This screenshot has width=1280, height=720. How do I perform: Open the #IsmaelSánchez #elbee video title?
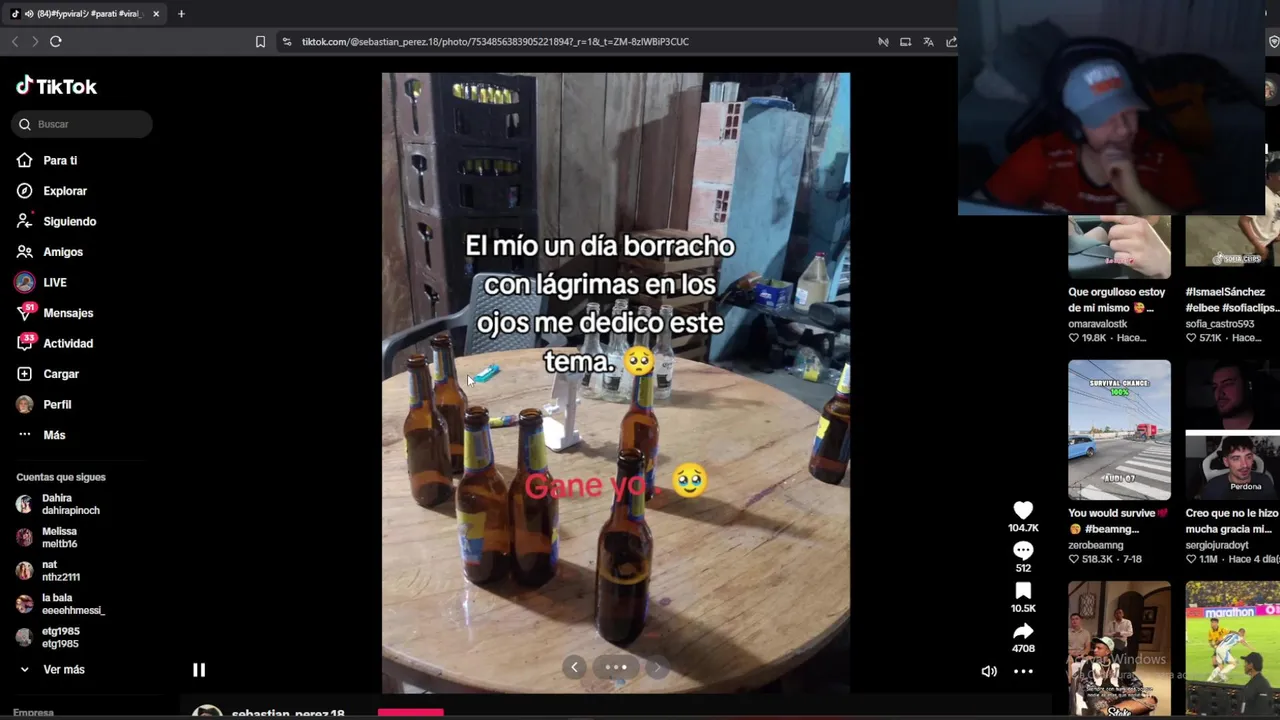[1232, 300]
